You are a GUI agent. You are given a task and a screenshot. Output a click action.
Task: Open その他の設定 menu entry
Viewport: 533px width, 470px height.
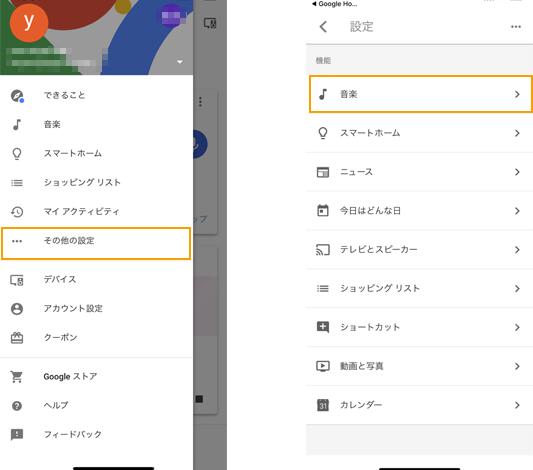96,244
